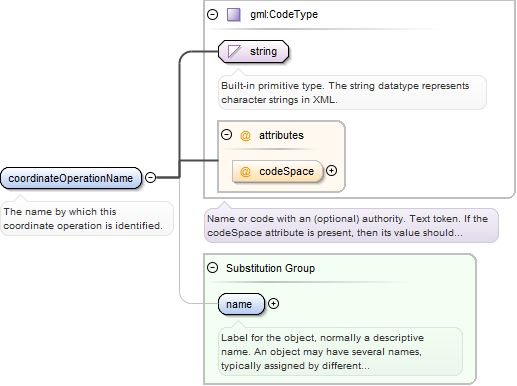Click the Substitution Group header label

[x=270, y=268]
